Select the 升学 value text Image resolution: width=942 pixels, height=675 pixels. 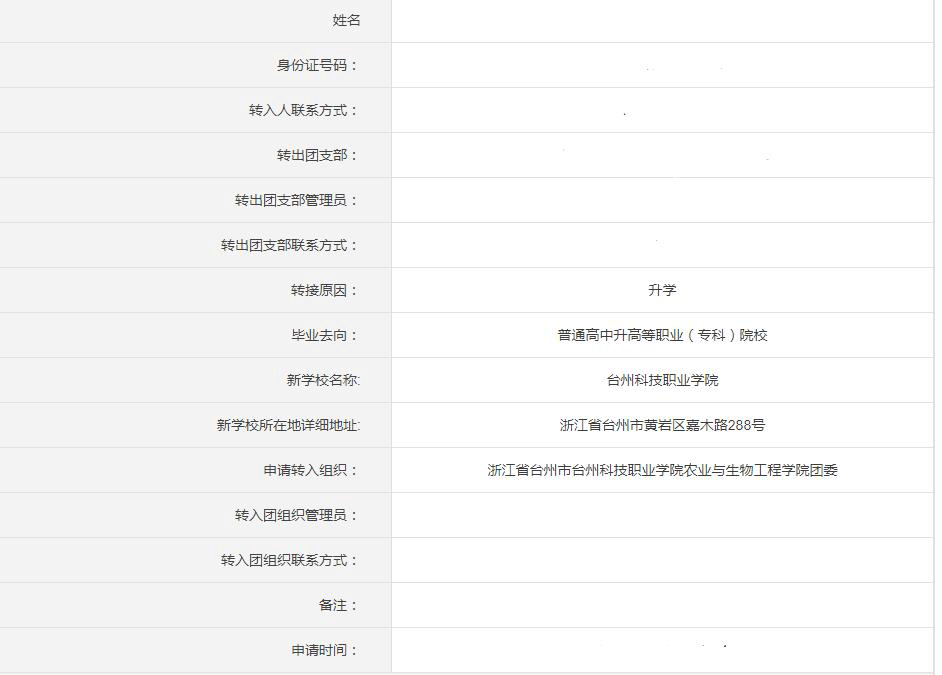coord(662,290)
